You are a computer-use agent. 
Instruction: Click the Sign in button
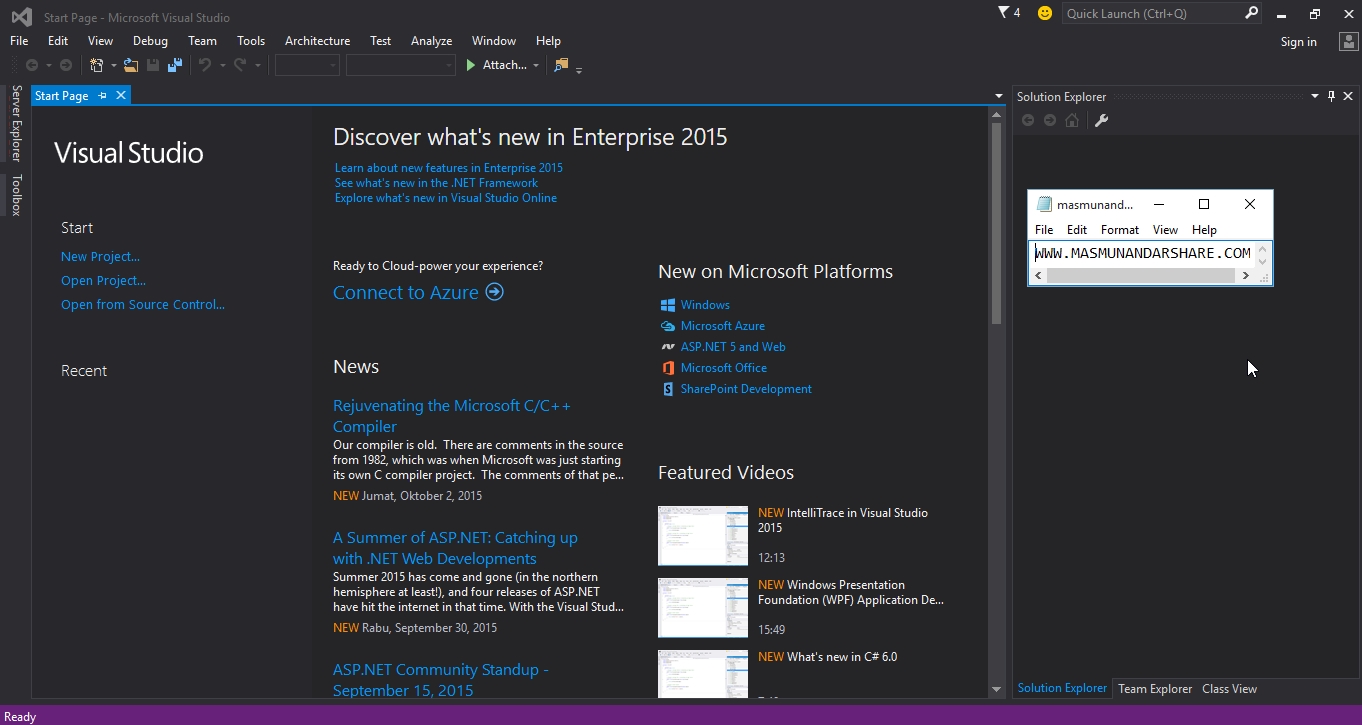coord(1298,41)
